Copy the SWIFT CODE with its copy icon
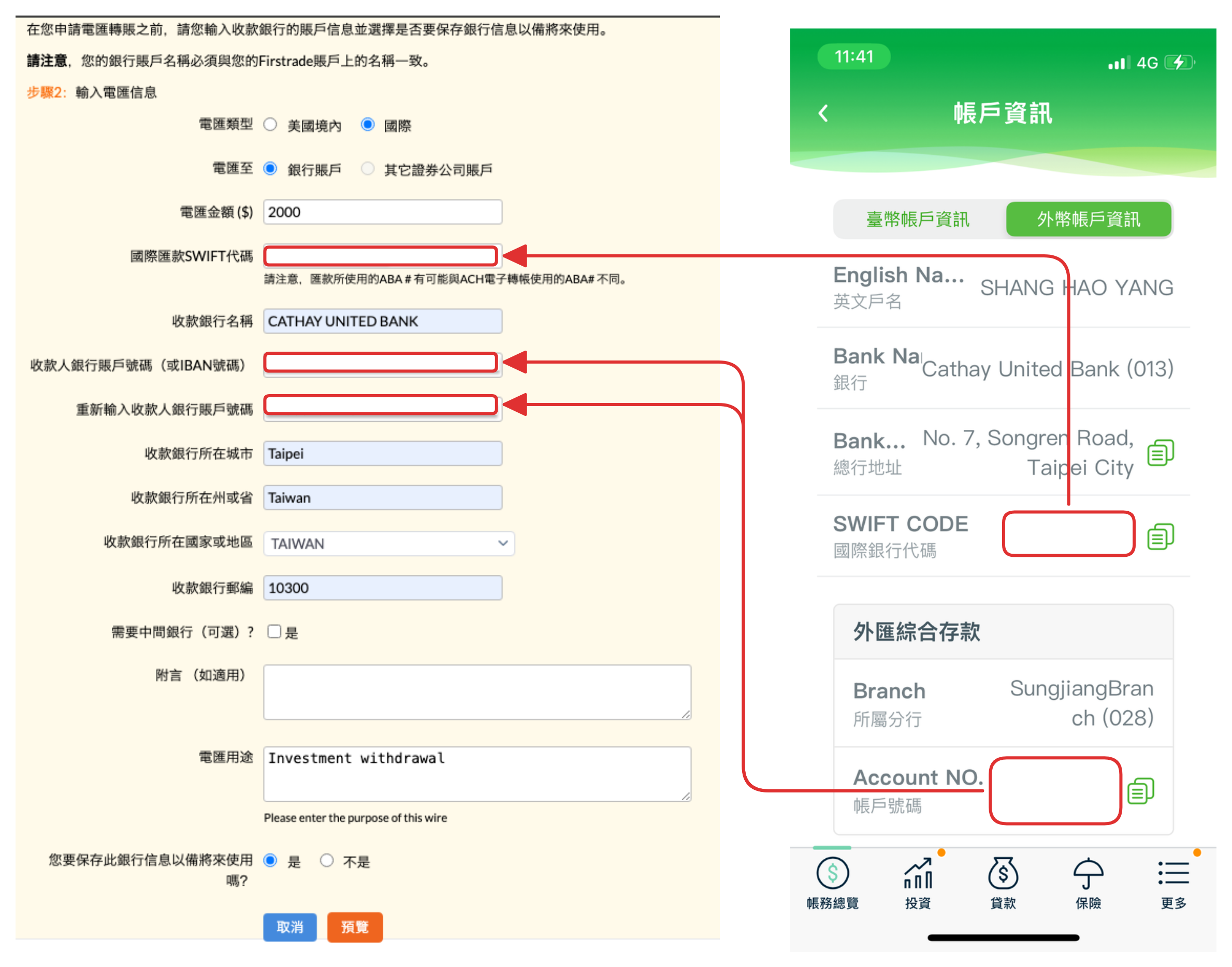 tap(1161, 536)
